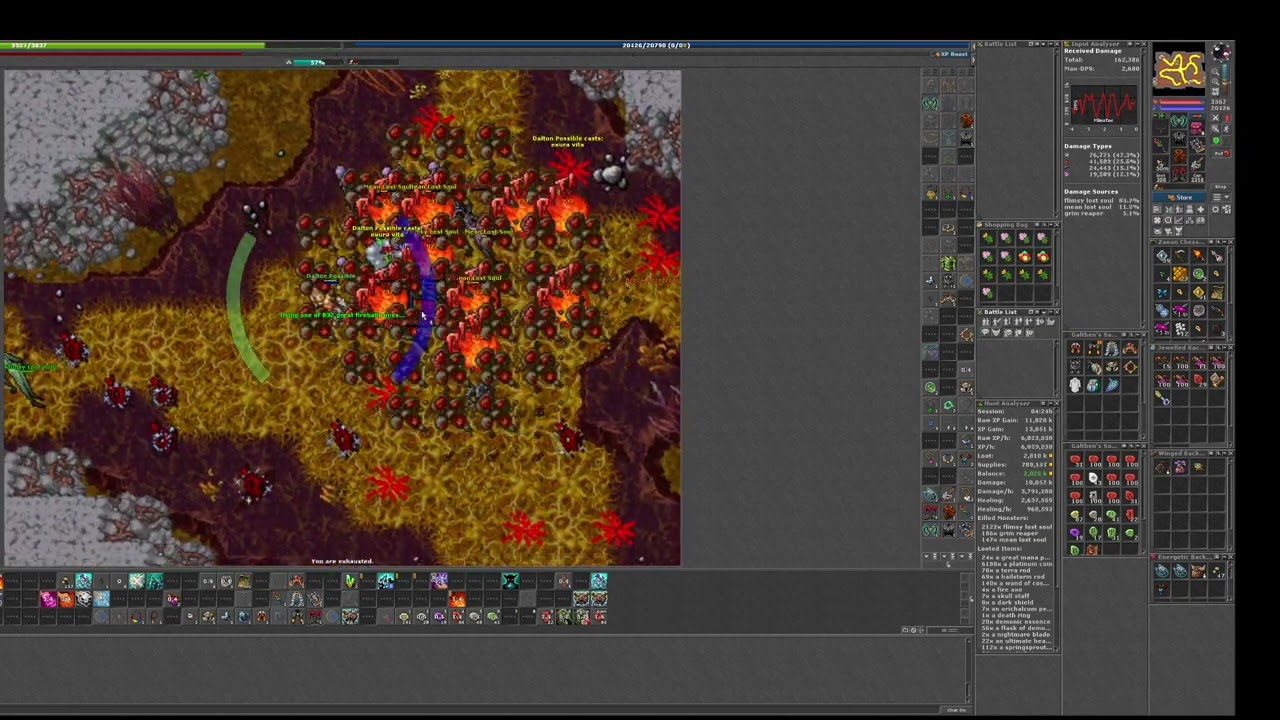This screenshot has width=1280, height=720.
Task: Open menu dropdown beside Store button
Action: coord(1221,197)
